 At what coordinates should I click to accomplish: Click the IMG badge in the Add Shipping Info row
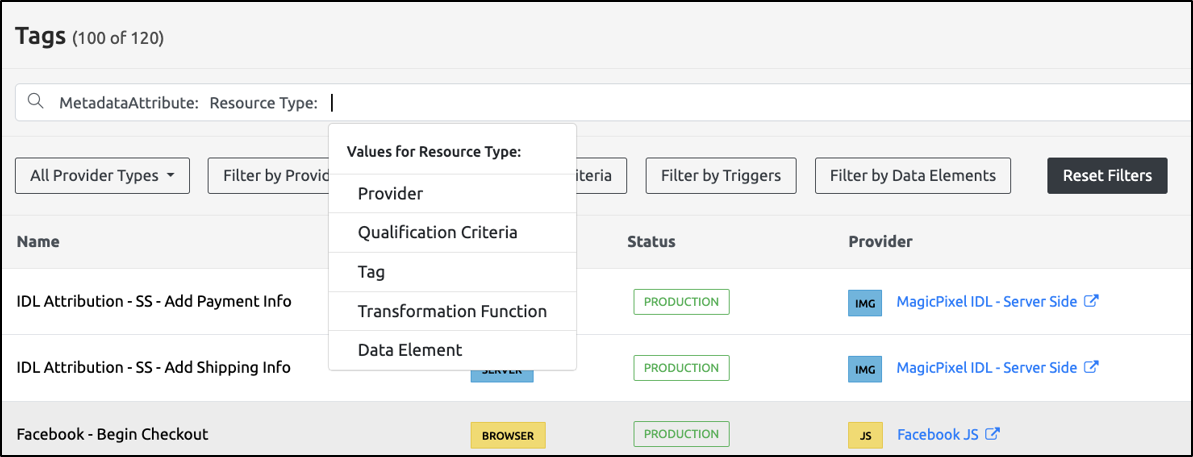[864, 368]
